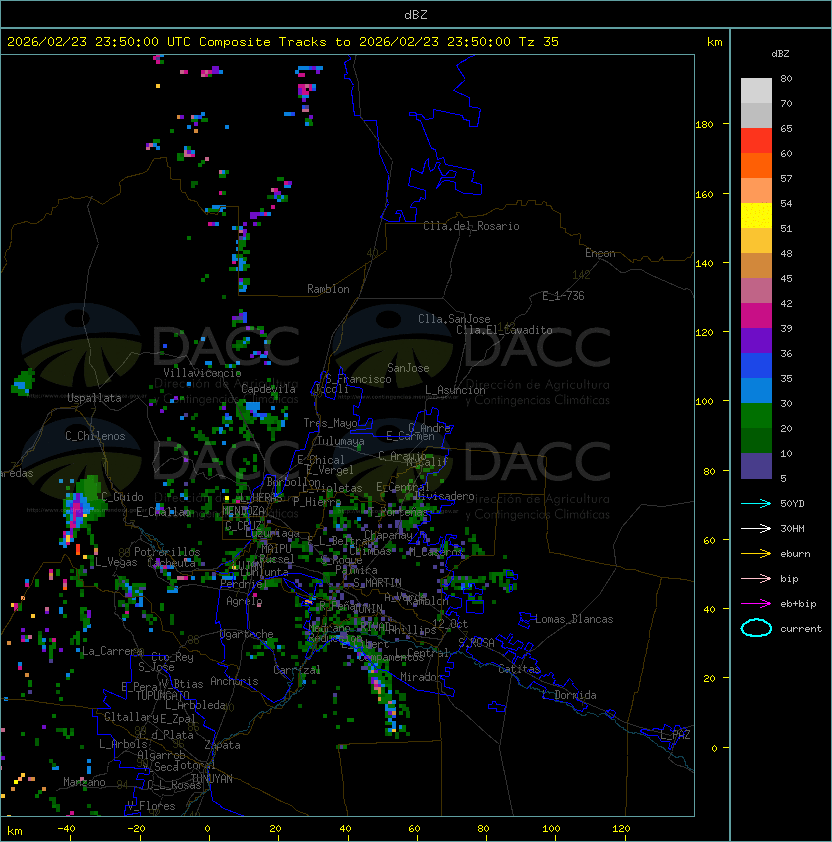Pick the bright green 20–30 dBZ swatch
832x842 pixels.
(x=756, y=416)
